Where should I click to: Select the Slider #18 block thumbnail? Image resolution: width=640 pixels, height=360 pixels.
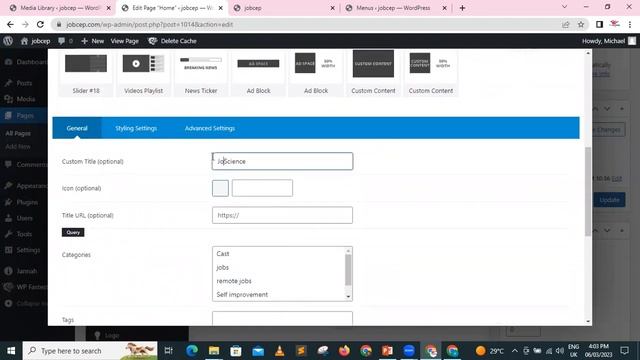86,73
